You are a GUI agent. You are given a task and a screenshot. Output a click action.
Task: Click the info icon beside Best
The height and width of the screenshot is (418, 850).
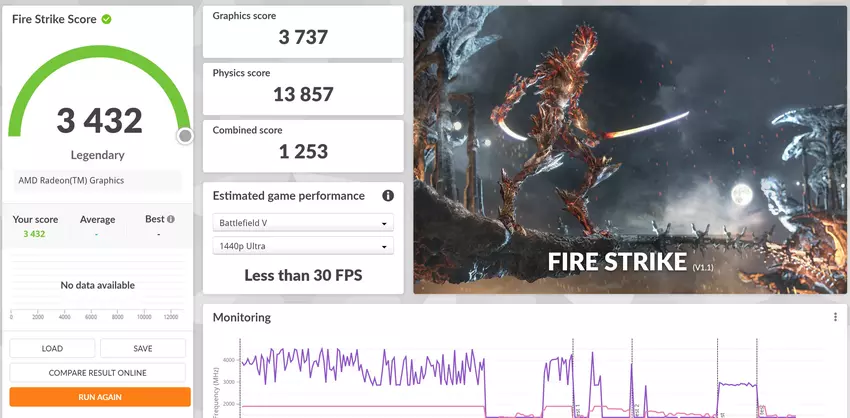coord(171,219)
